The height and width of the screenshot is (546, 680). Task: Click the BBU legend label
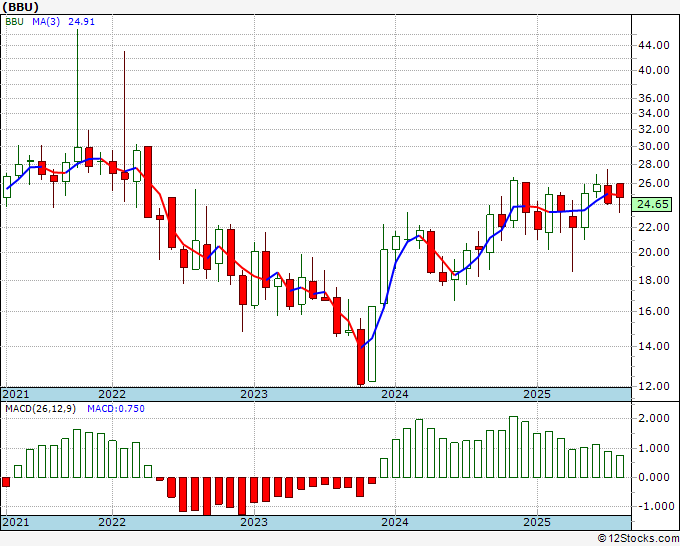pos(14,21)
